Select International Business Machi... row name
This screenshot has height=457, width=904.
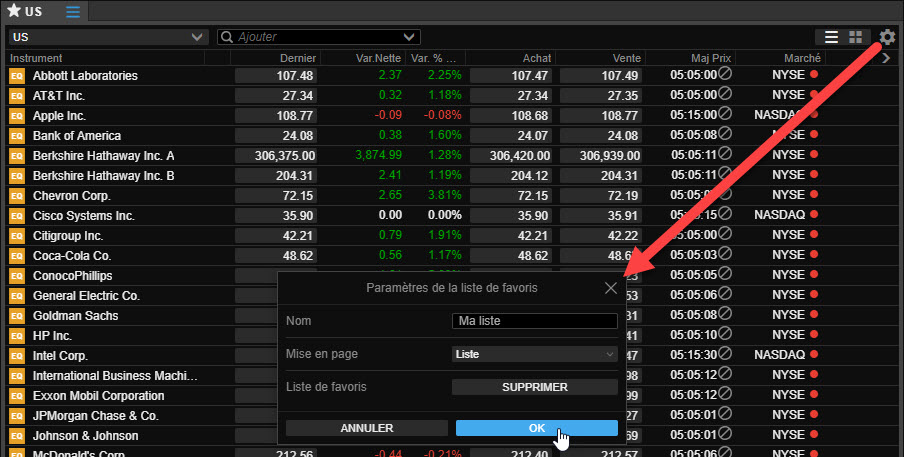[x=115, y=376]
